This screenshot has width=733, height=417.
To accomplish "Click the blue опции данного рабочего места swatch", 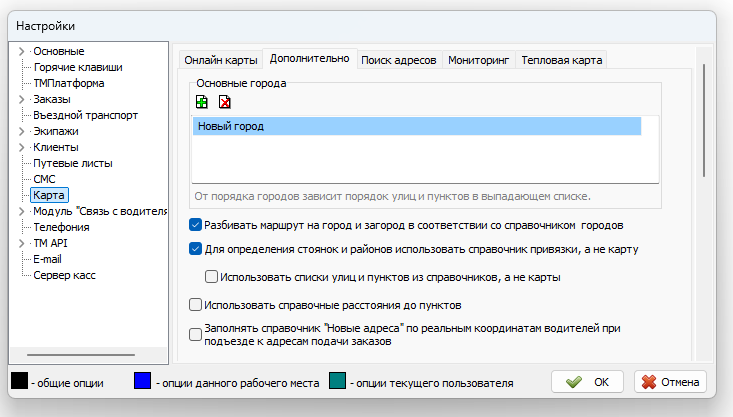I will coord(143,381).
